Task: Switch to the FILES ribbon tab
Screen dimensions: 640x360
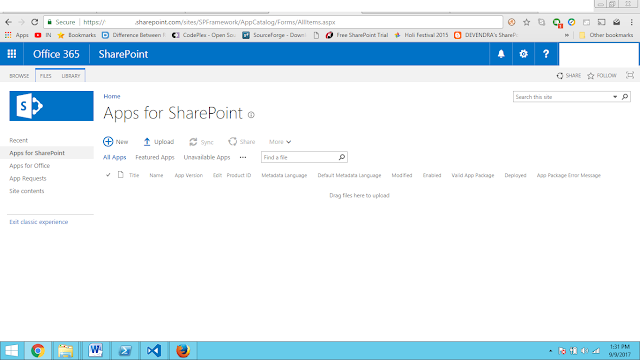Action: pyautogui.click(x=45, y=76)
